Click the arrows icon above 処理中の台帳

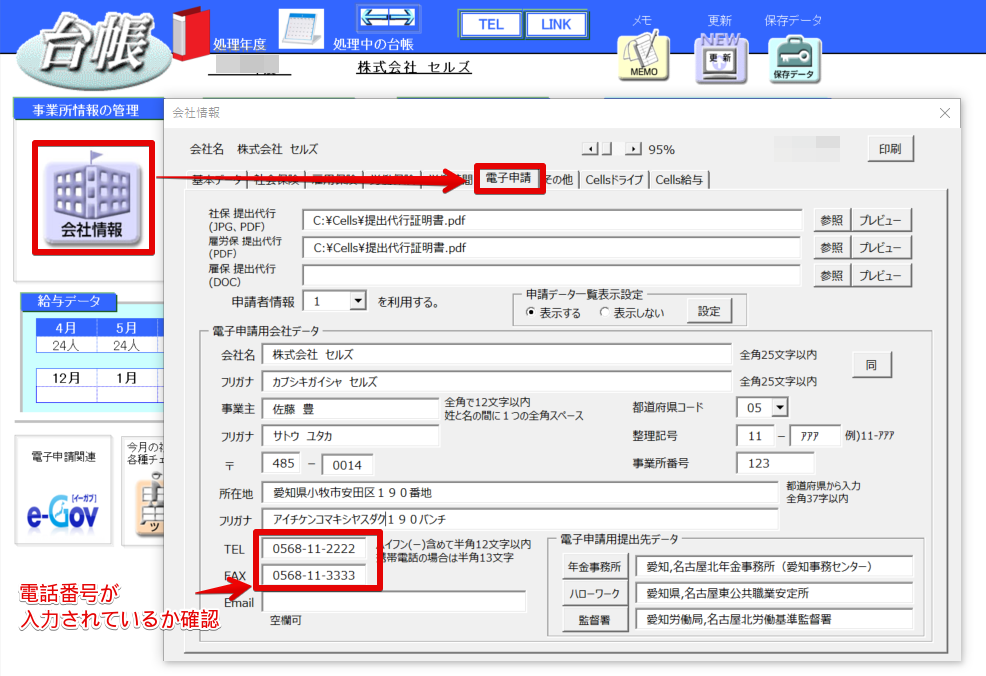388,18
